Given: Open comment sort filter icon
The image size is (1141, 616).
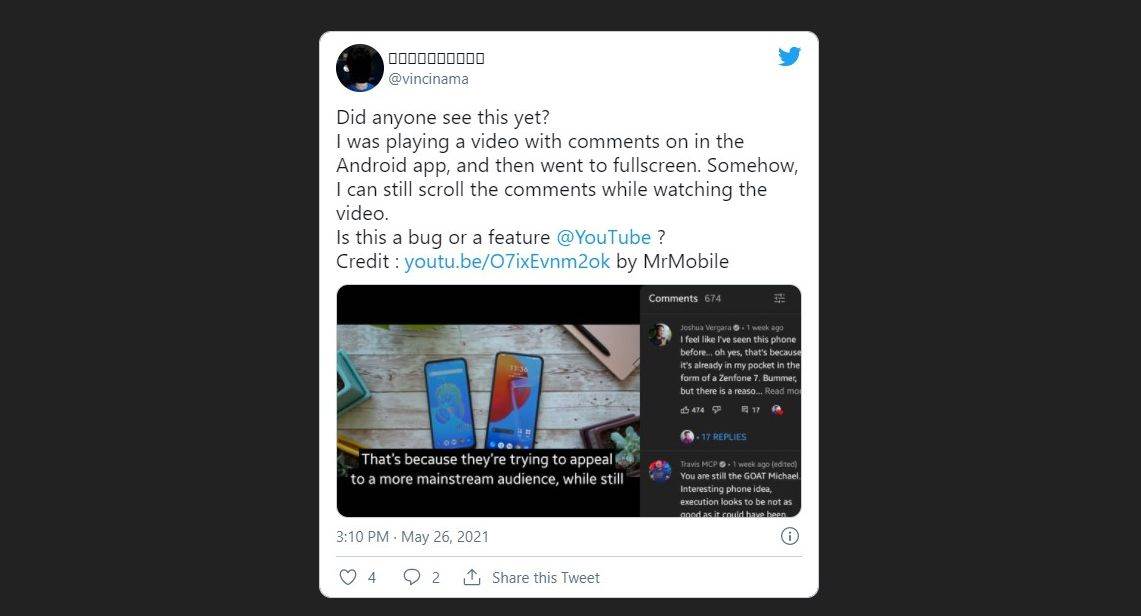Looking at the screenshot, I should coord(780,298).
